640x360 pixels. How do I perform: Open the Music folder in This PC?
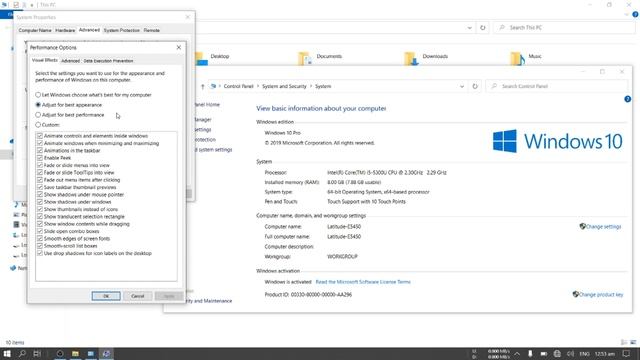click(526, 58)
